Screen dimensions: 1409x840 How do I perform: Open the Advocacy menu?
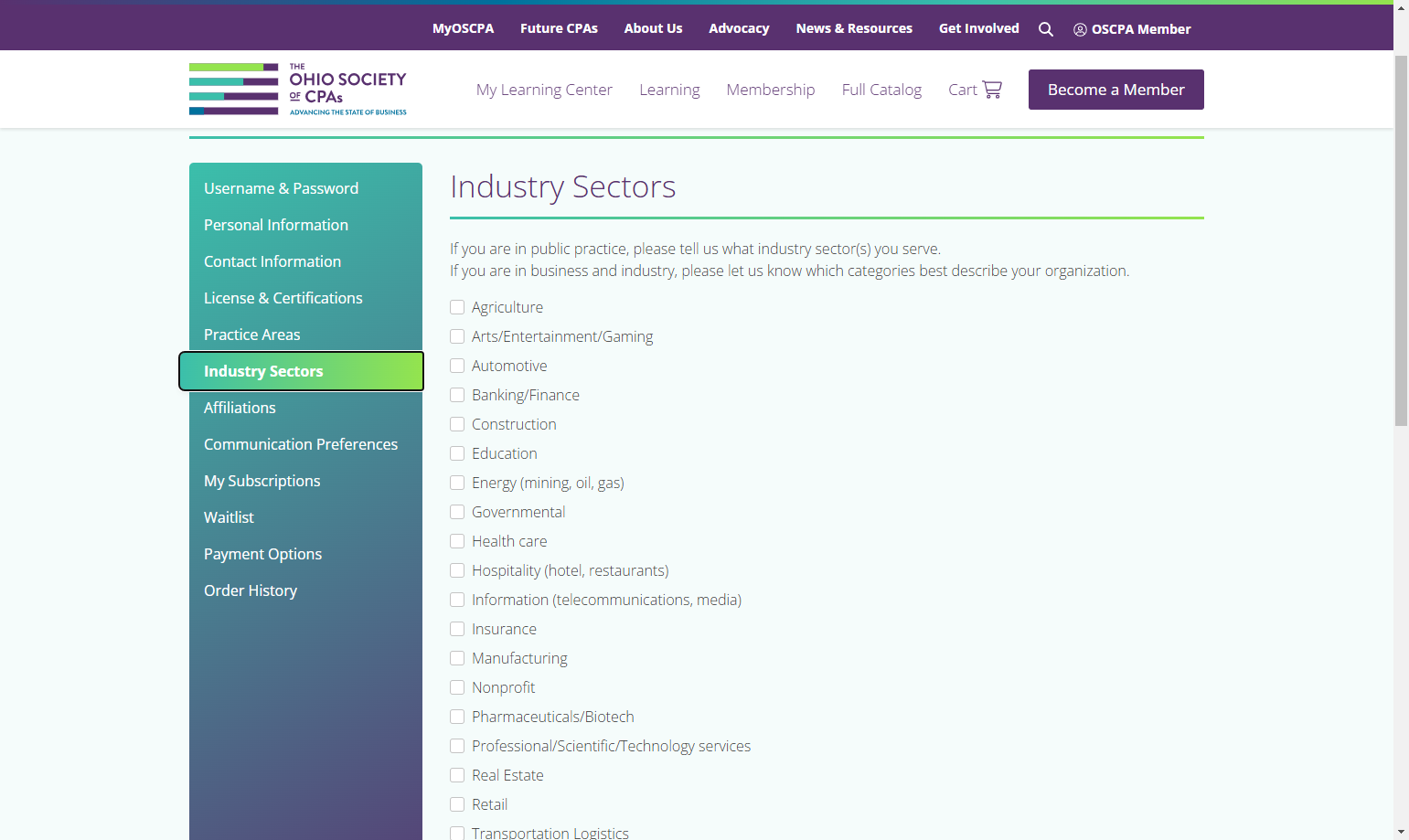point(739,28)
